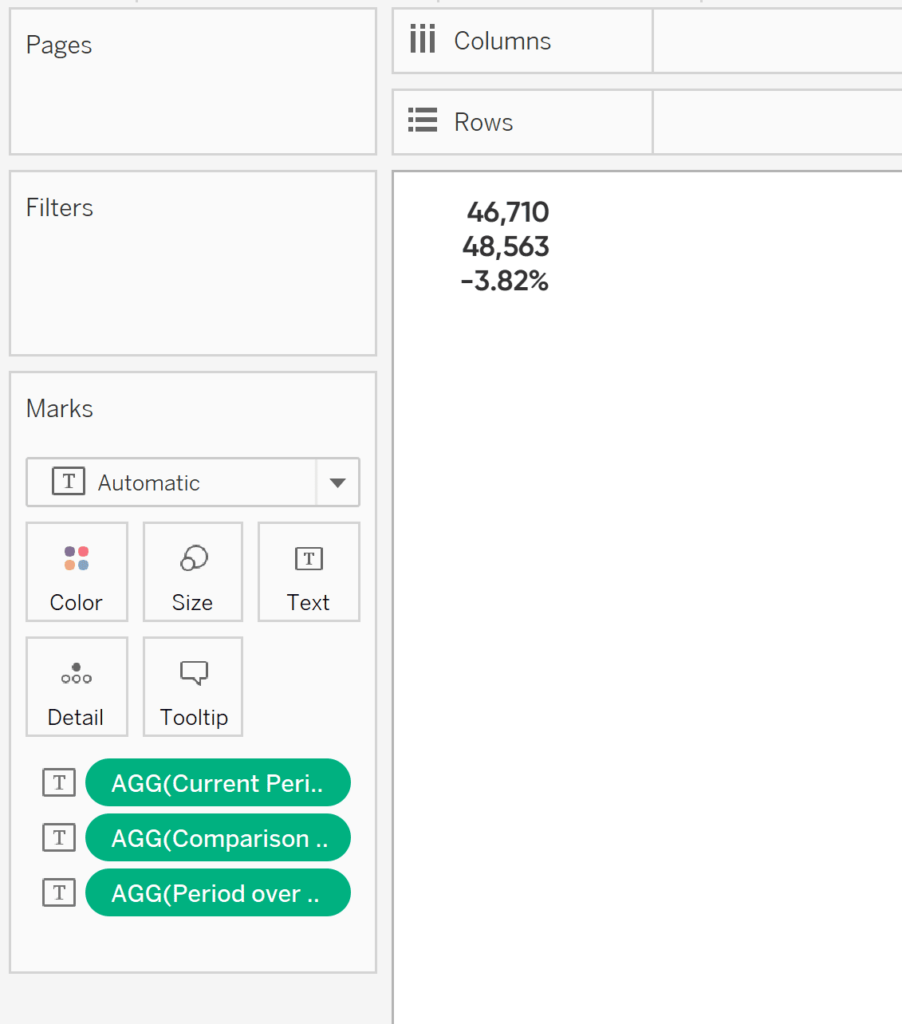The width and height of the screenshot is (902, 1024).
Task: Click the Text icon beside AGG(Period over pill
Action: point(58,892)
